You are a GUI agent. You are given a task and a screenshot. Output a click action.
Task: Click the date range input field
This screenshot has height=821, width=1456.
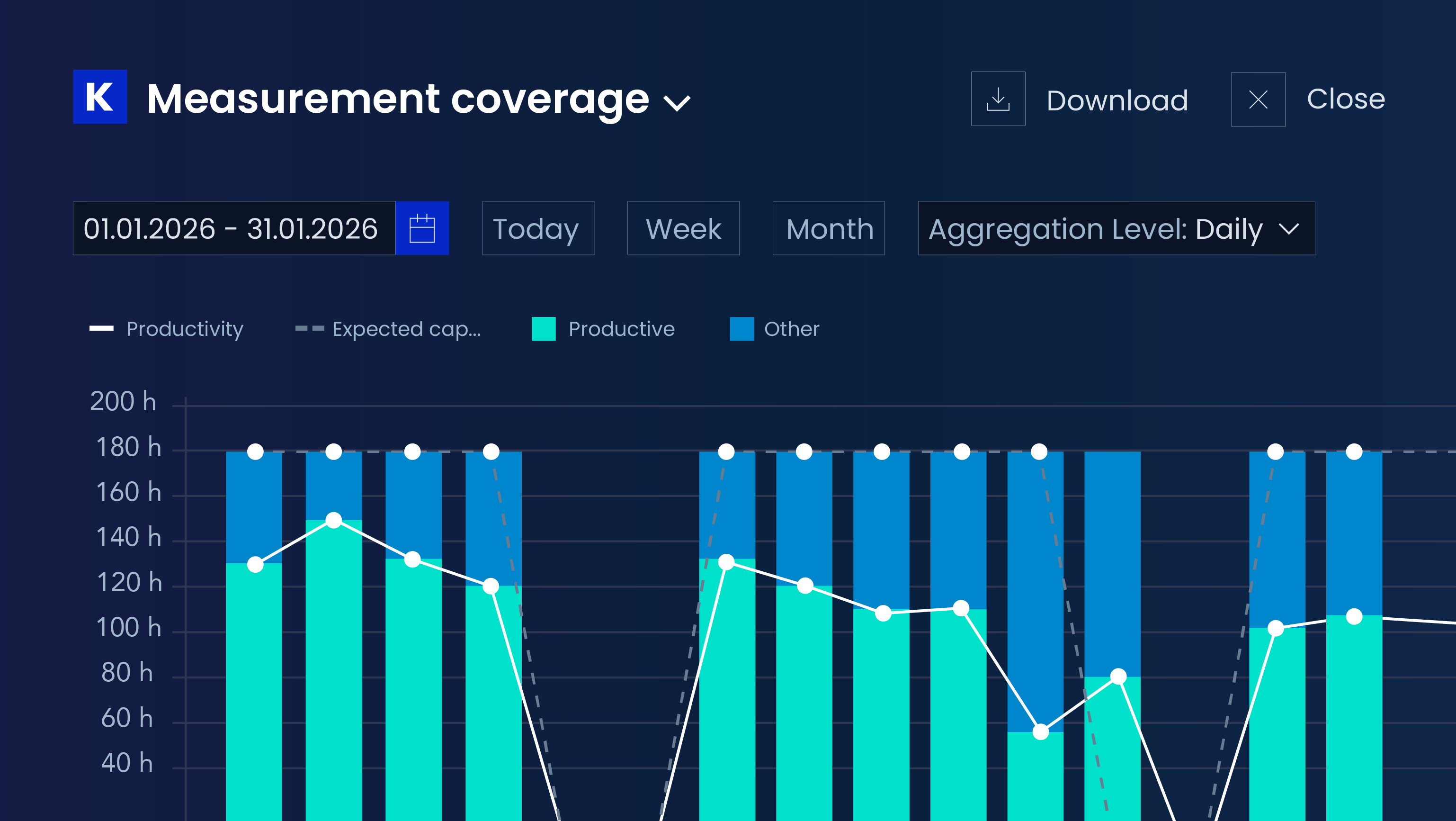click(234, 228)
